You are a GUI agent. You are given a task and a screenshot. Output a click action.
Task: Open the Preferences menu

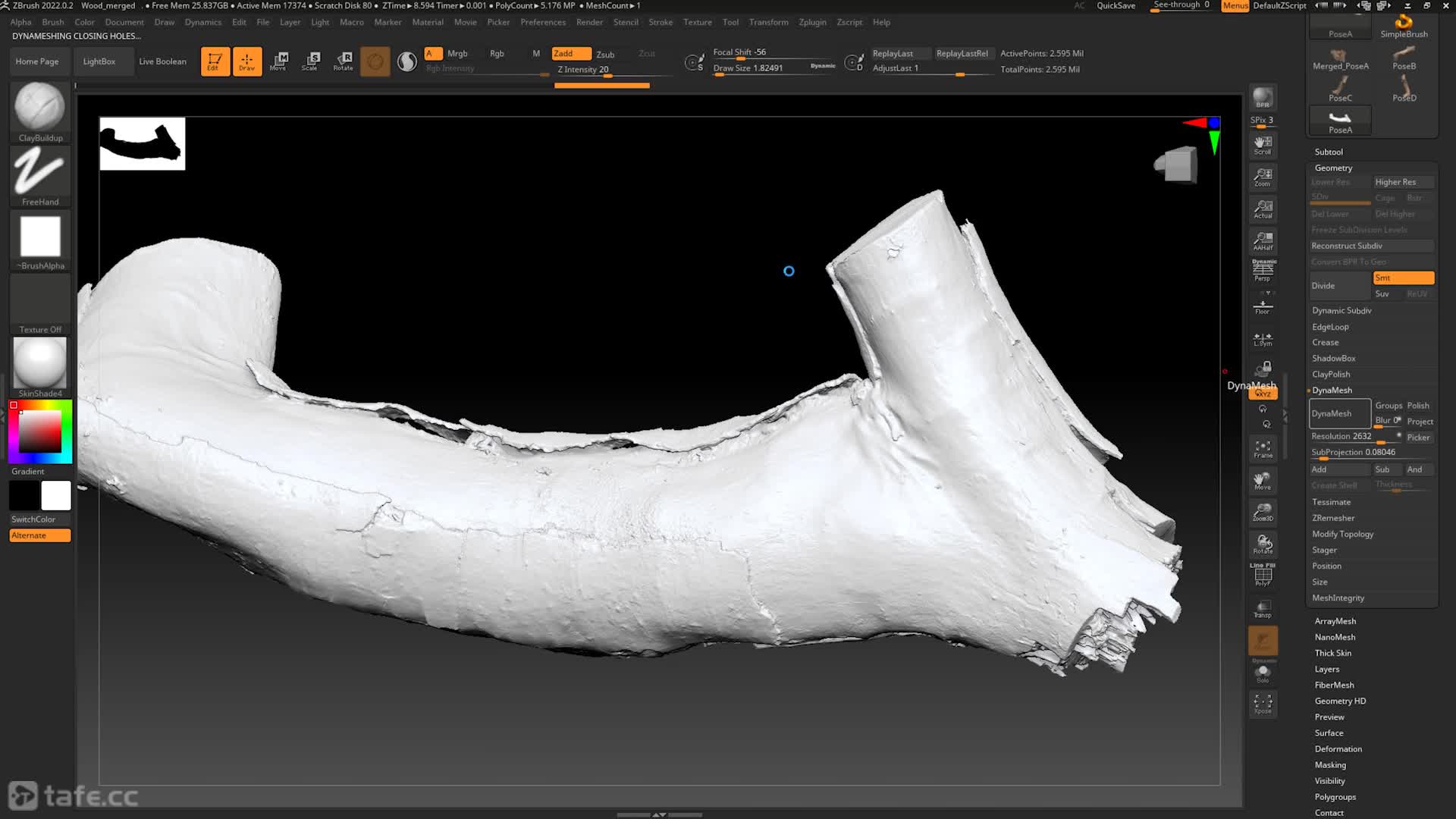click(x=543, y=22)
